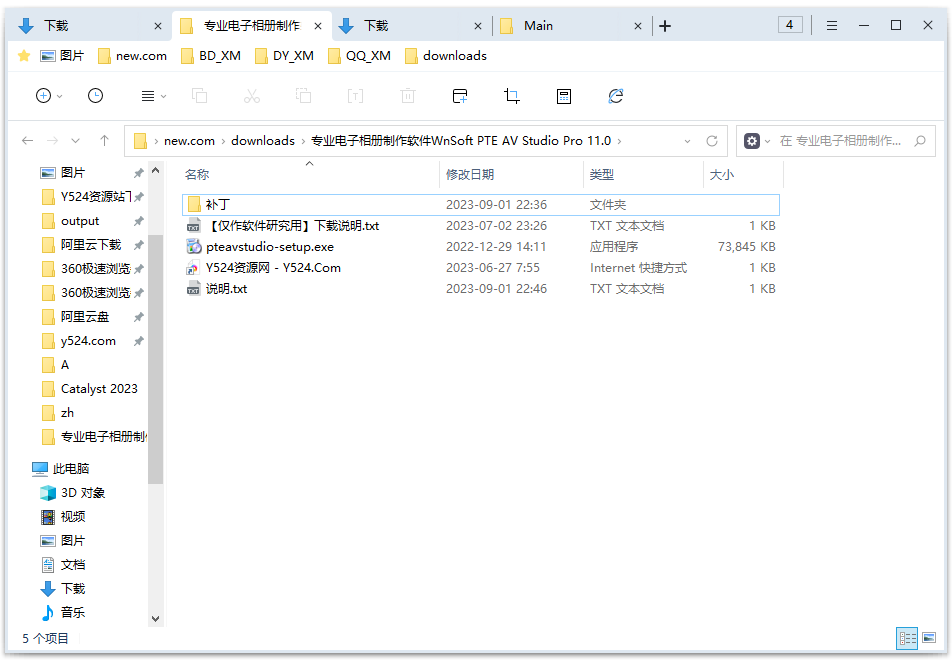Open recent locations dropdown arrow
Screen dimensions: 952x660
tap(75, 141)
